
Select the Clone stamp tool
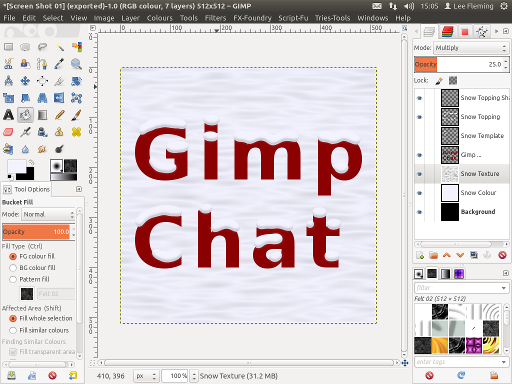click(59, 132)
